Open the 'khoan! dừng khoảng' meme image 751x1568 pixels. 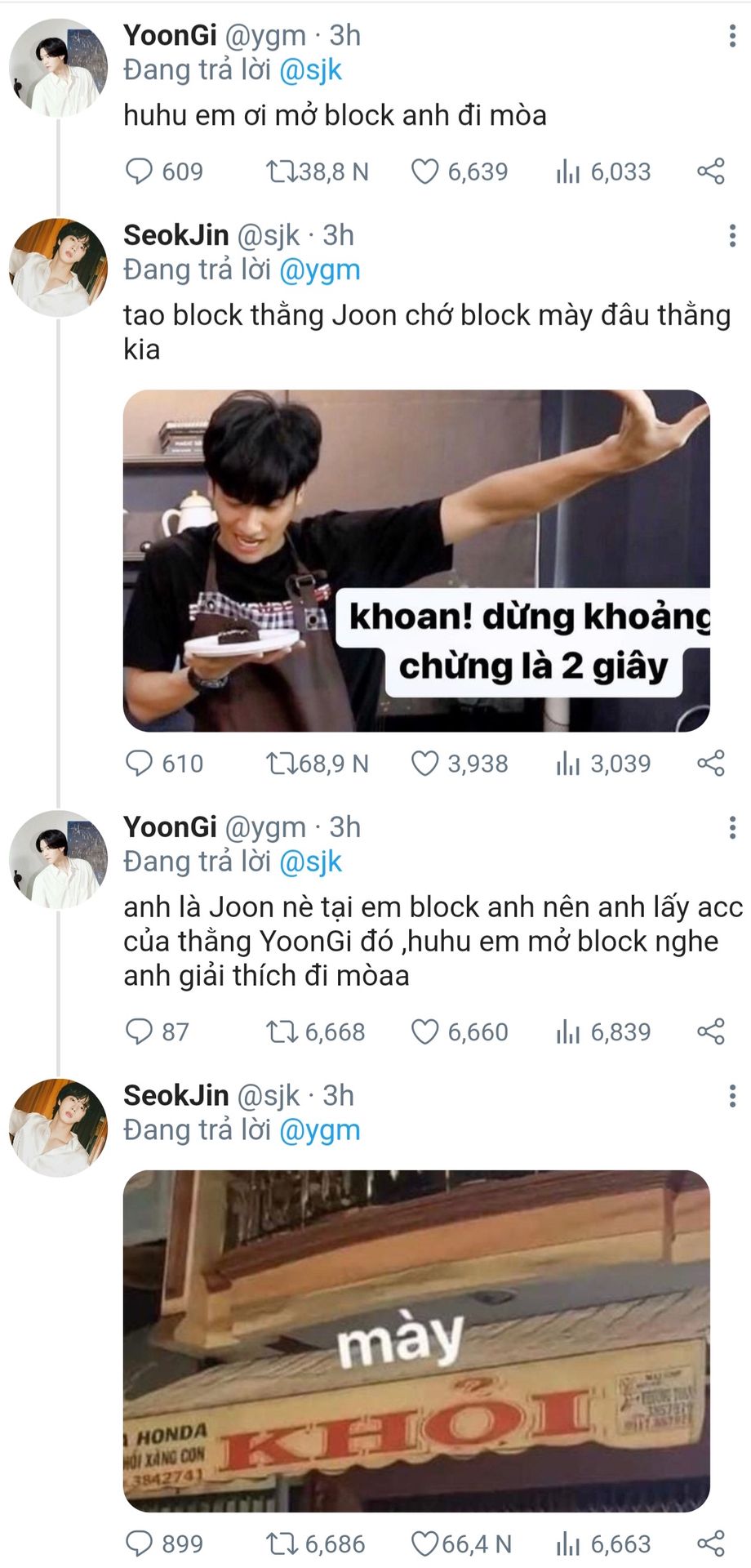416,560
